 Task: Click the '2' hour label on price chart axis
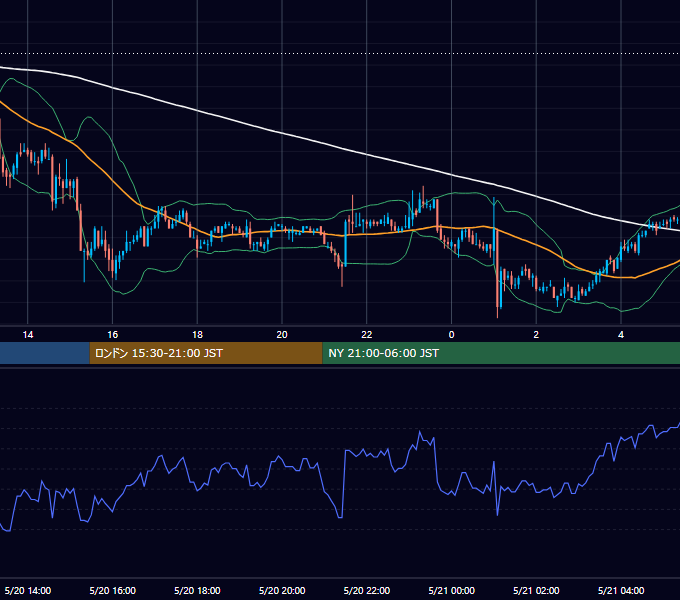[536, 335]
